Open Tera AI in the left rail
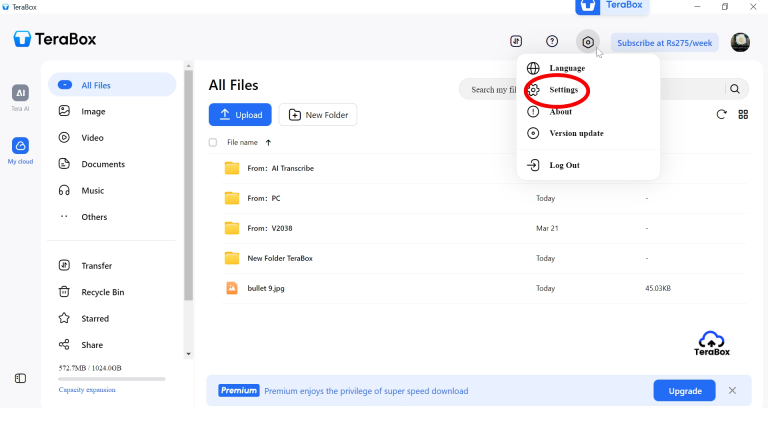This screenshot has width=768, height=432. 20,97
